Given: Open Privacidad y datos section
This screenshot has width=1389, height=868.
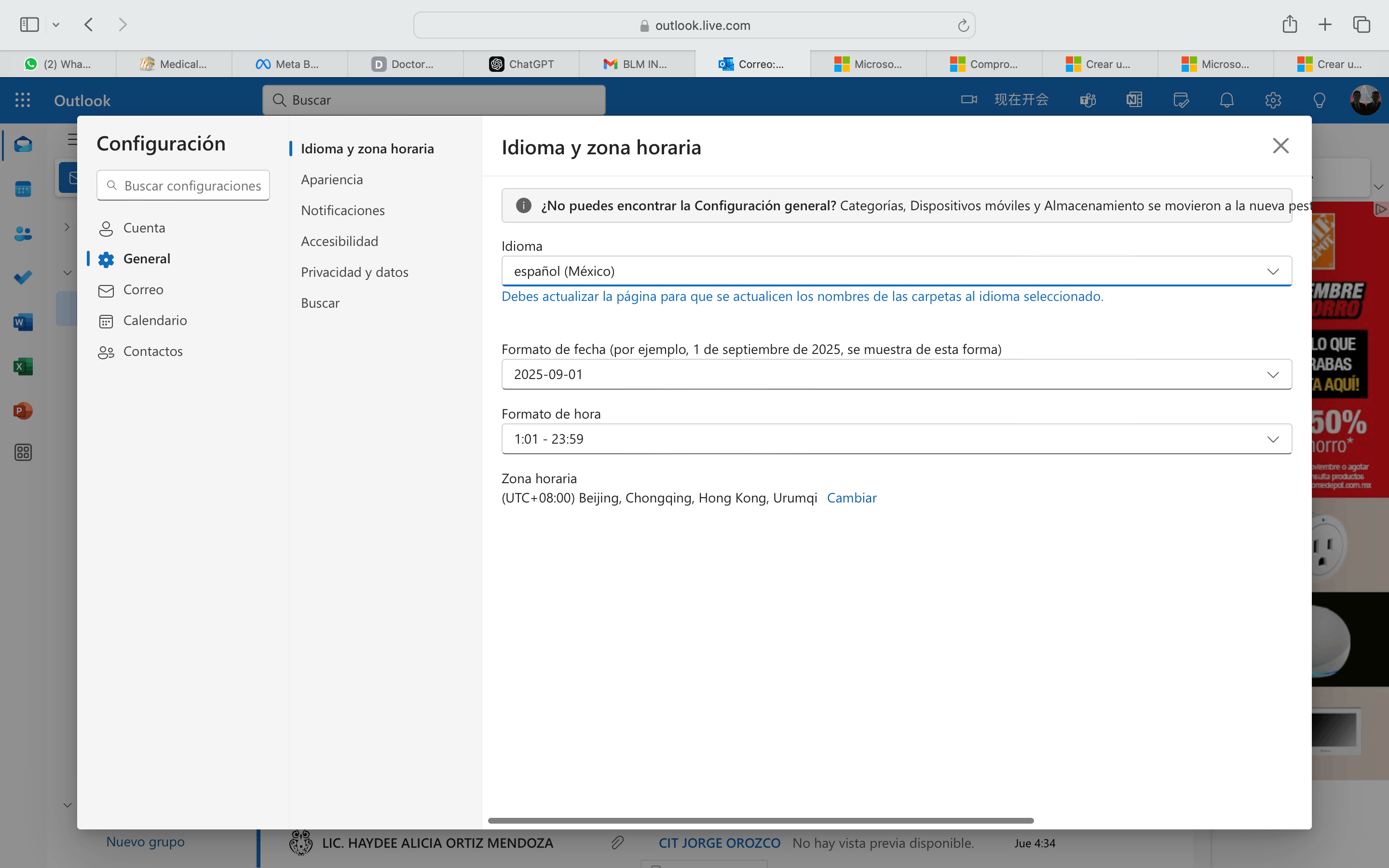Looking at the screenshot, I should (x=354, y=272).
